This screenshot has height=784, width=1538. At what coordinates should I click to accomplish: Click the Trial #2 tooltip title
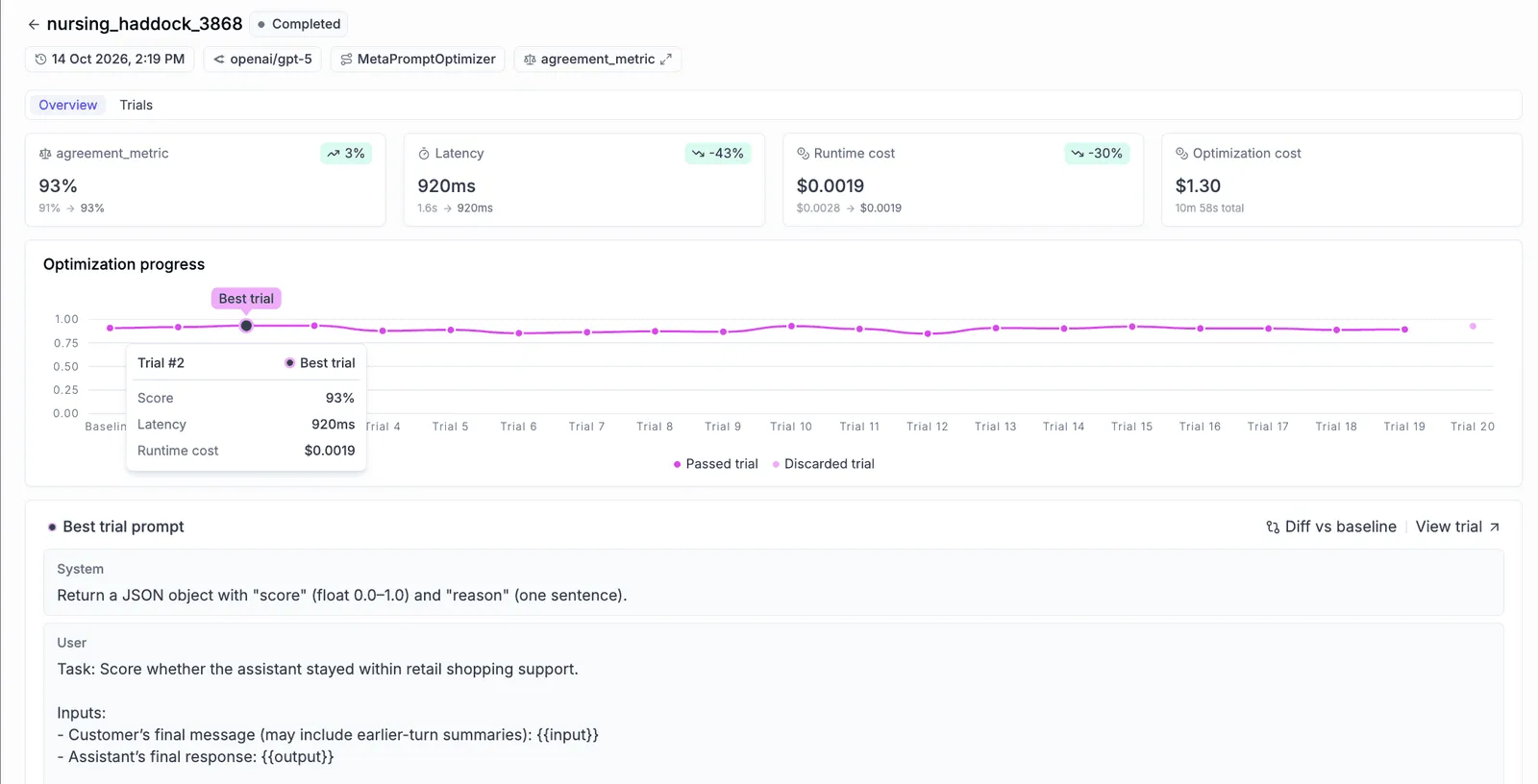click(161, 363)
